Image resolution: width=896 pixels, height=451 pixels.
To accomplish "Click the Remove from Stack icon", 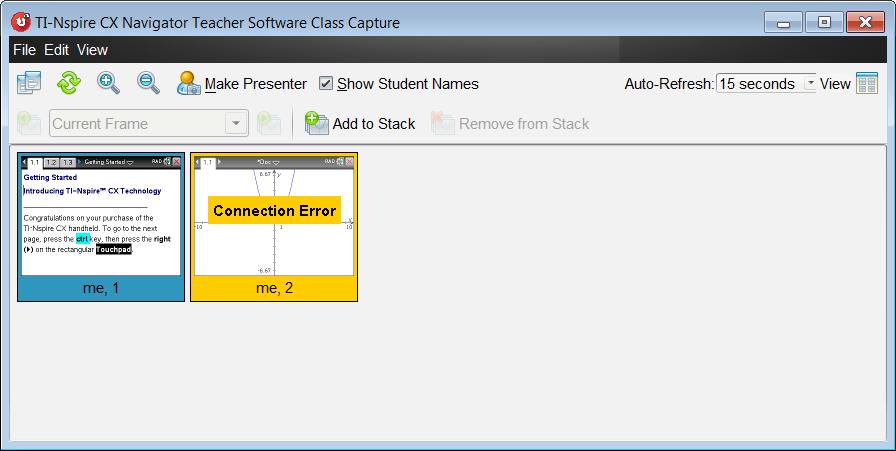I will point(443,123).
